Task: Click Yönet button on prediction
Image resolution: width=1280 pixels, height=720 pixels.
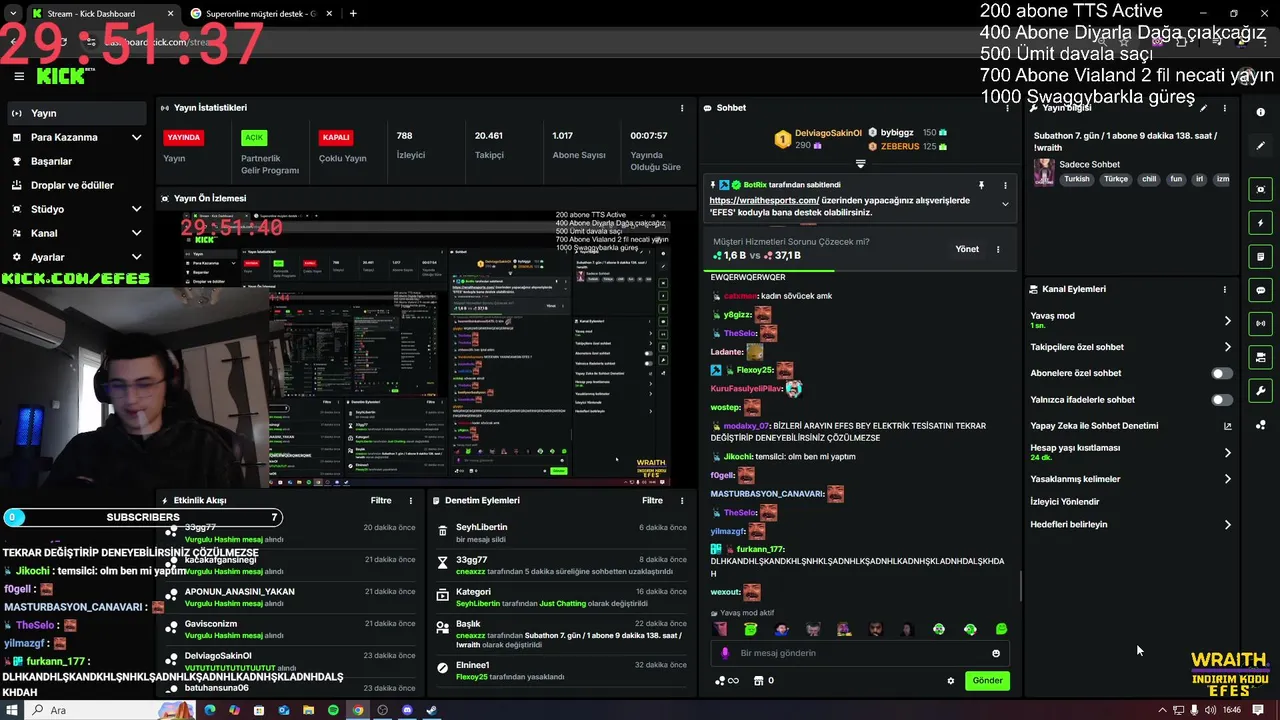Action: click(x=967, y=249)
